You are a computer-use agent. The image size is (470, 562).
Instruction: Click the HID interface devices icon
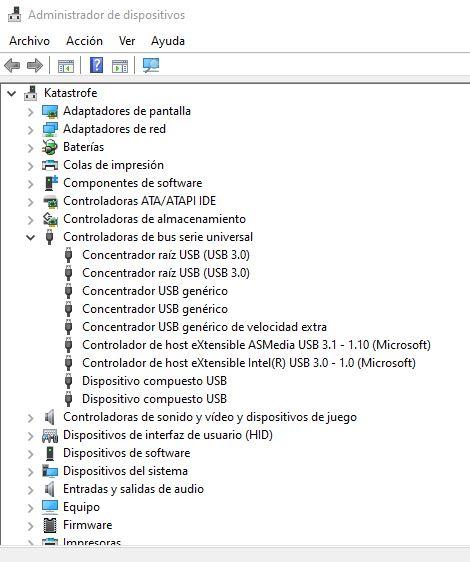pos(50,435)
